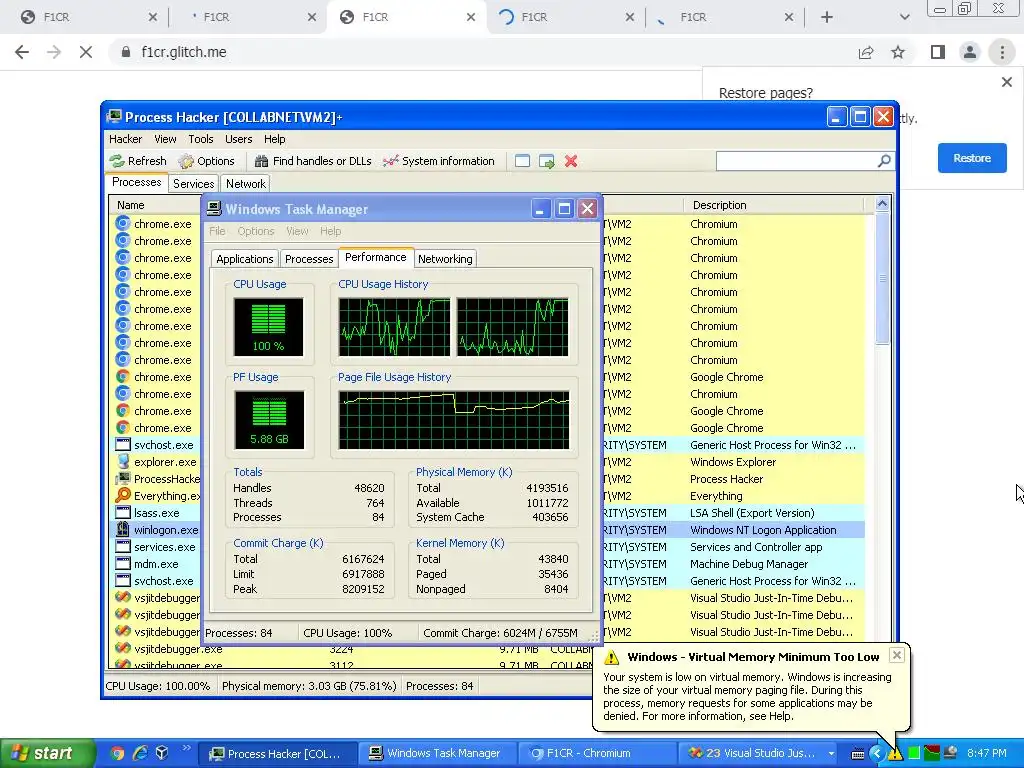Click the red X terminate icon in toolbar
Screen dimensions: 1024x768
[x=571, y=161]
